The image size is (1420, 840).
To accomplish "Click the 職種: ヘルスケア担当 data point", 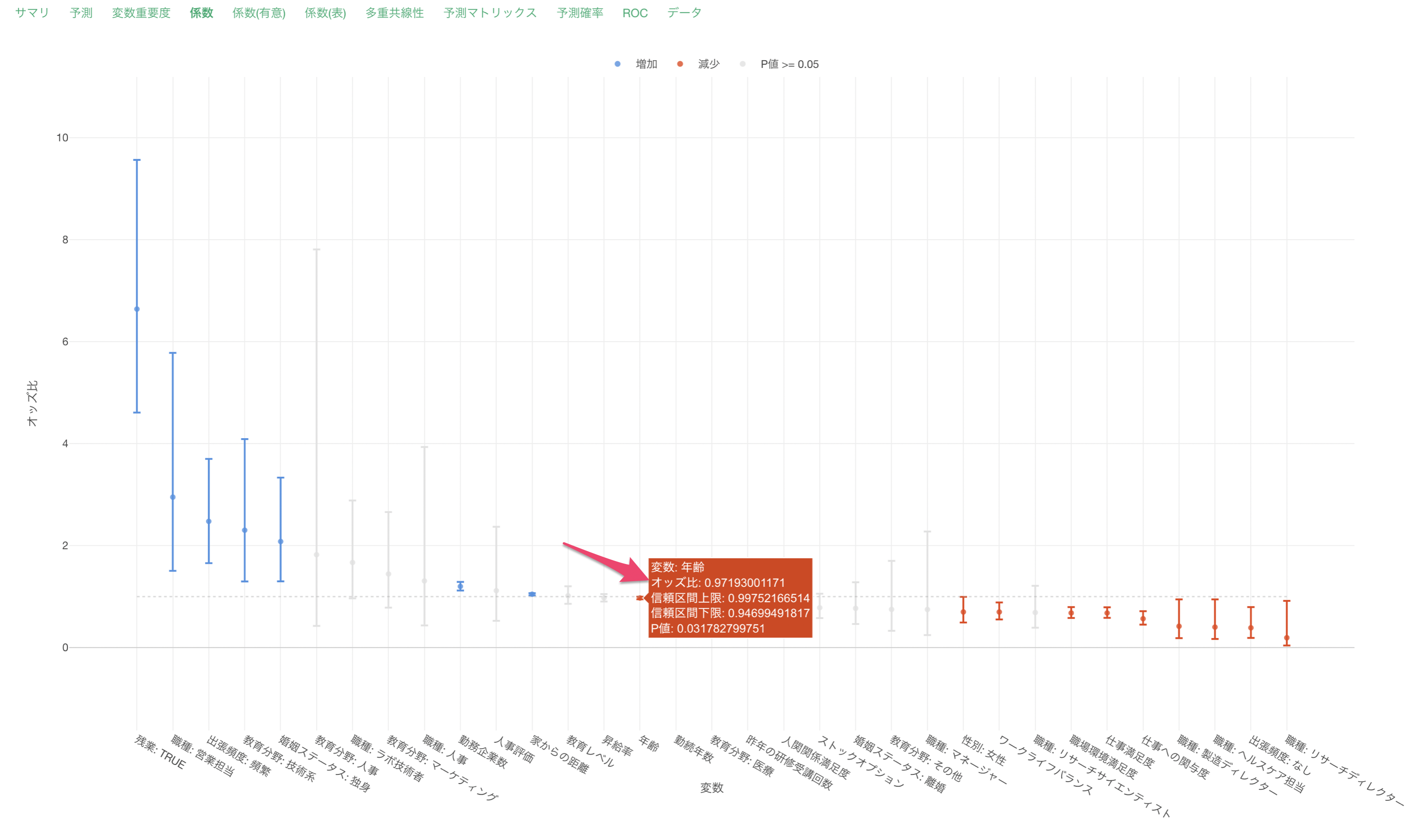I will coord(1215,627).
